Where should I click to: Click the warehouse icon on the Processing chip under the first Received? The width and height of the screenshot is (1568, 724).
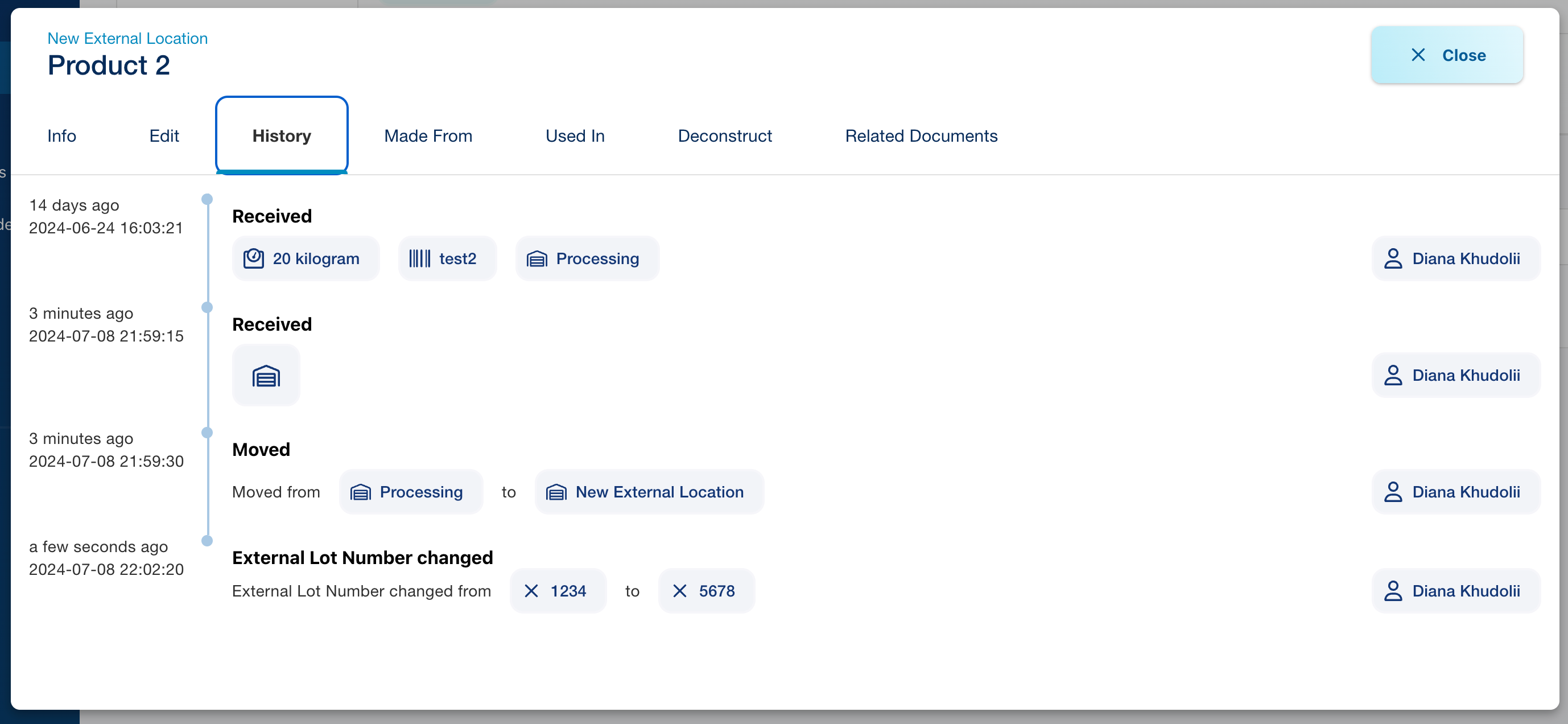coord(537,259)
